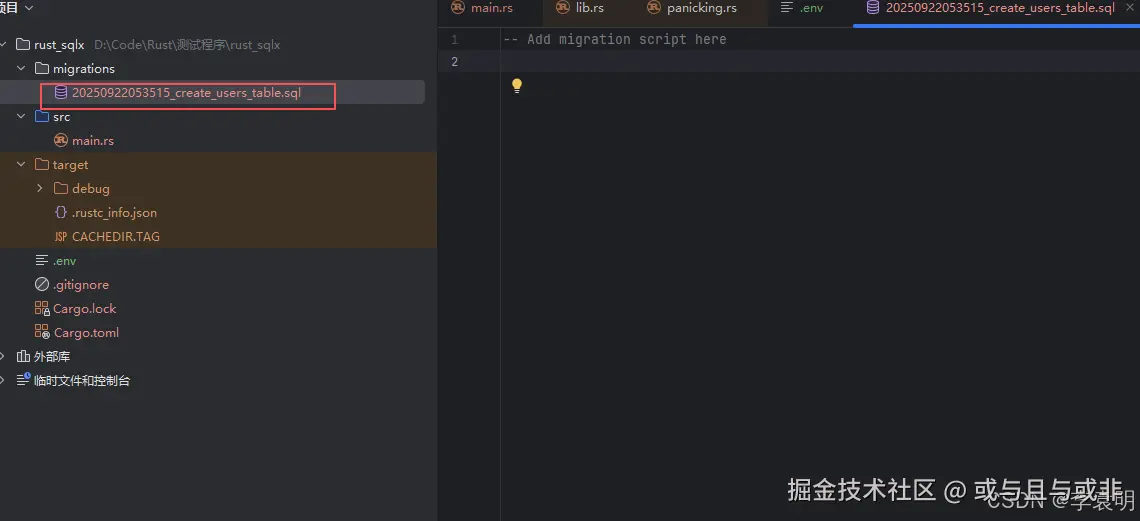The image size is (1140, 521).
Task: Select rust_sqlx project root in tree
Action: [x=60, y=44]
